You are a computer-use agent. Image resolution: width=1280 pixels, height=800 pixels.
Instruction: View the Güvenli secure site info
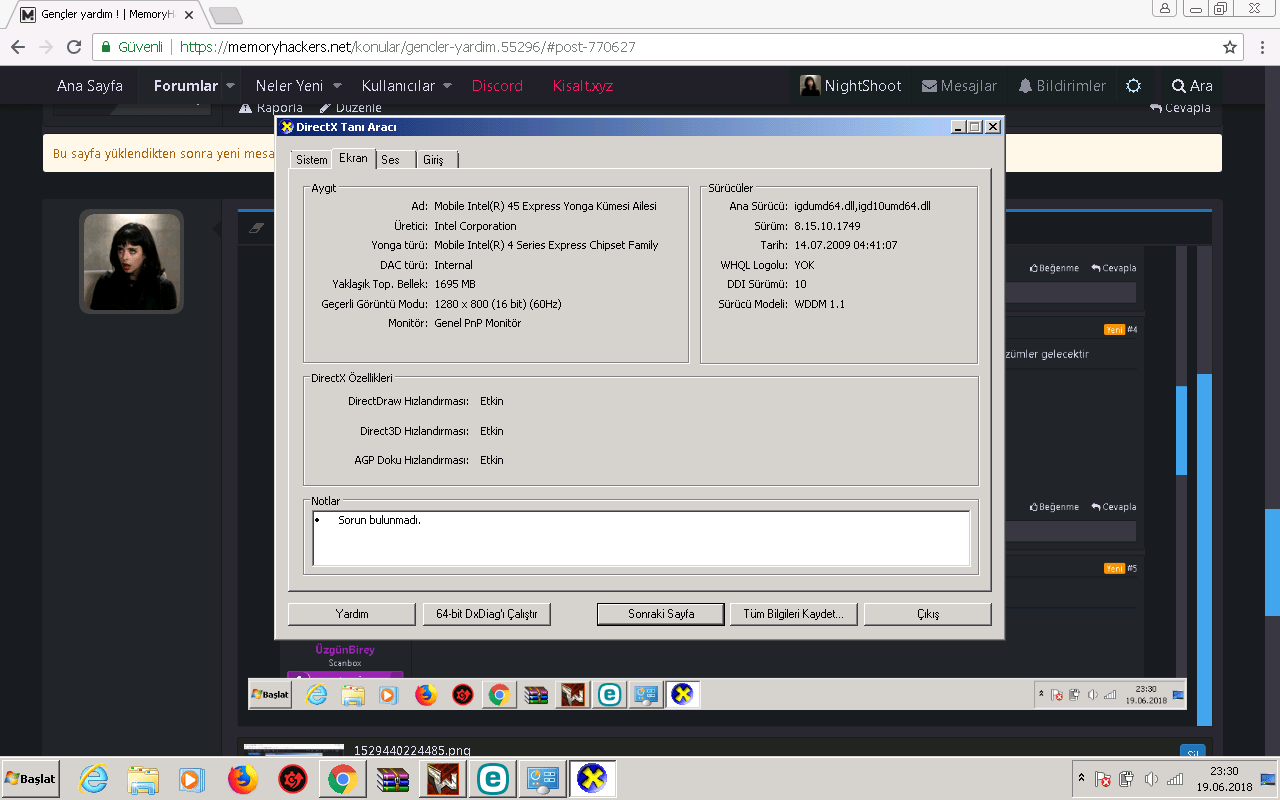[x=132, y=47]
